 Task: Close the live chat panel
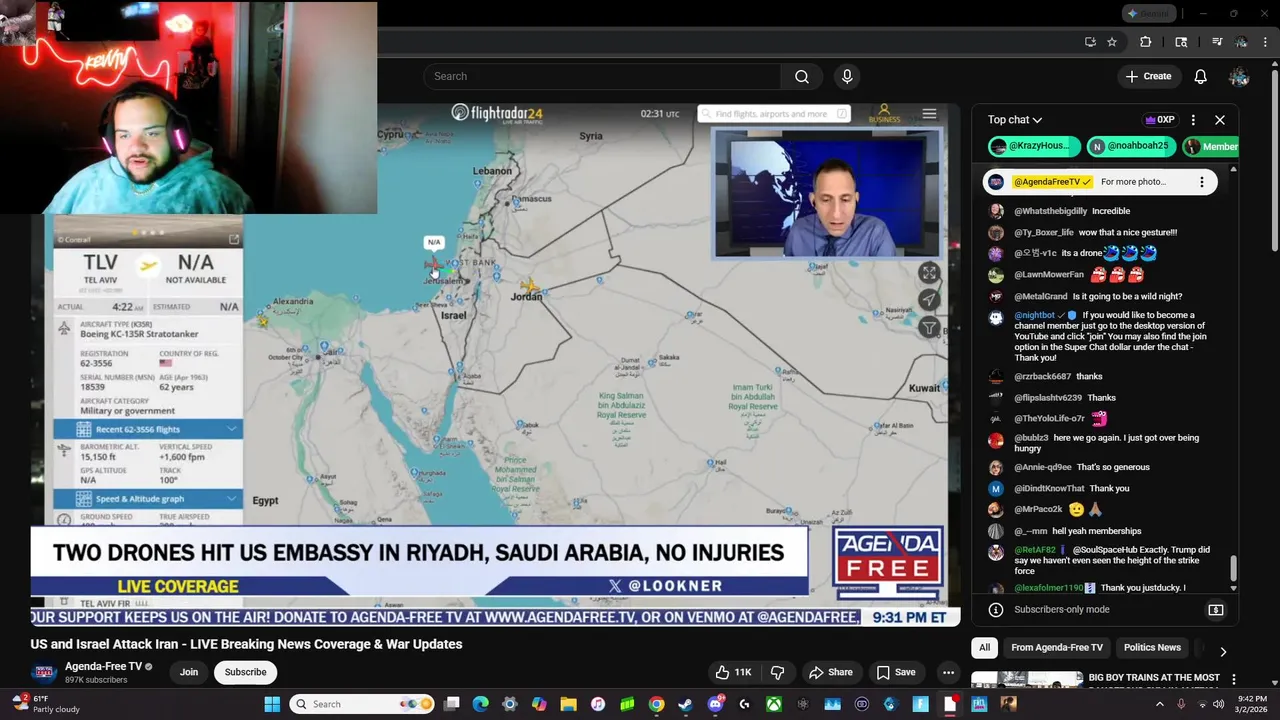pos(1220,120)
